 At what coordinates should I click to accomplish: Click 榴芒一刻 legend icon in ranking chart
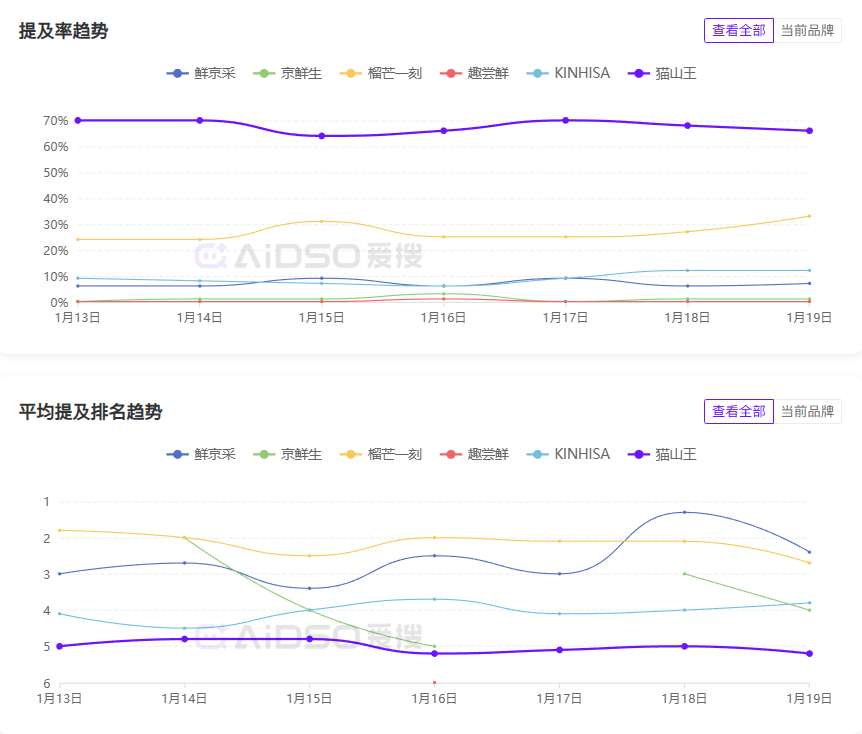(352, 454)
